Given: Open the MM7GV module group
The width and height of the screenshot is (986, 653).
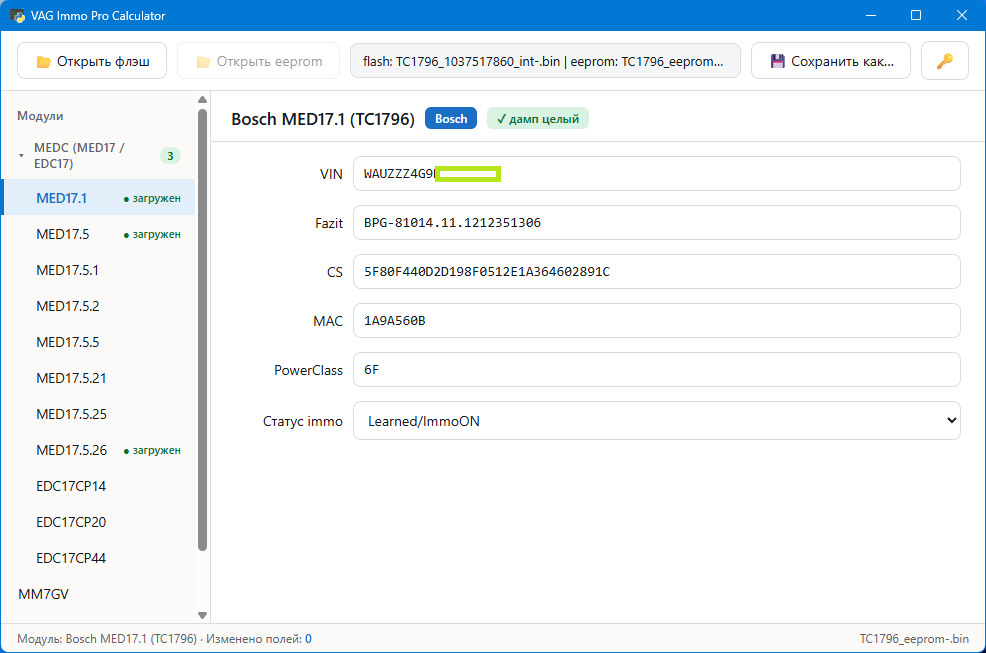Looking at the screenshot, I should tap(97, 594).
